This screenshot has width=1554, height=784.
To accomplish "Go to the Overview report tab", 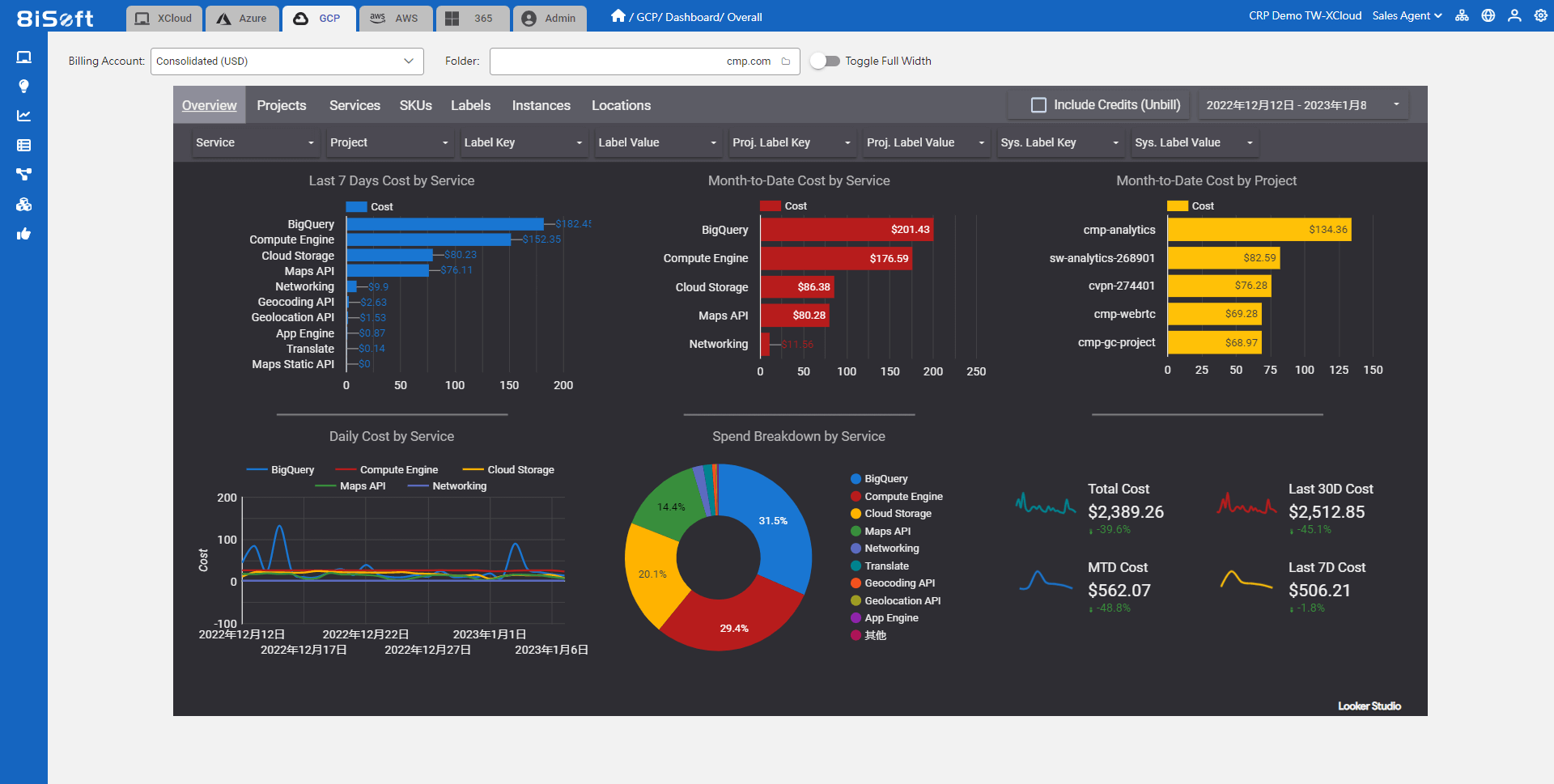I will pyautogui.click(x=210, y=105).
